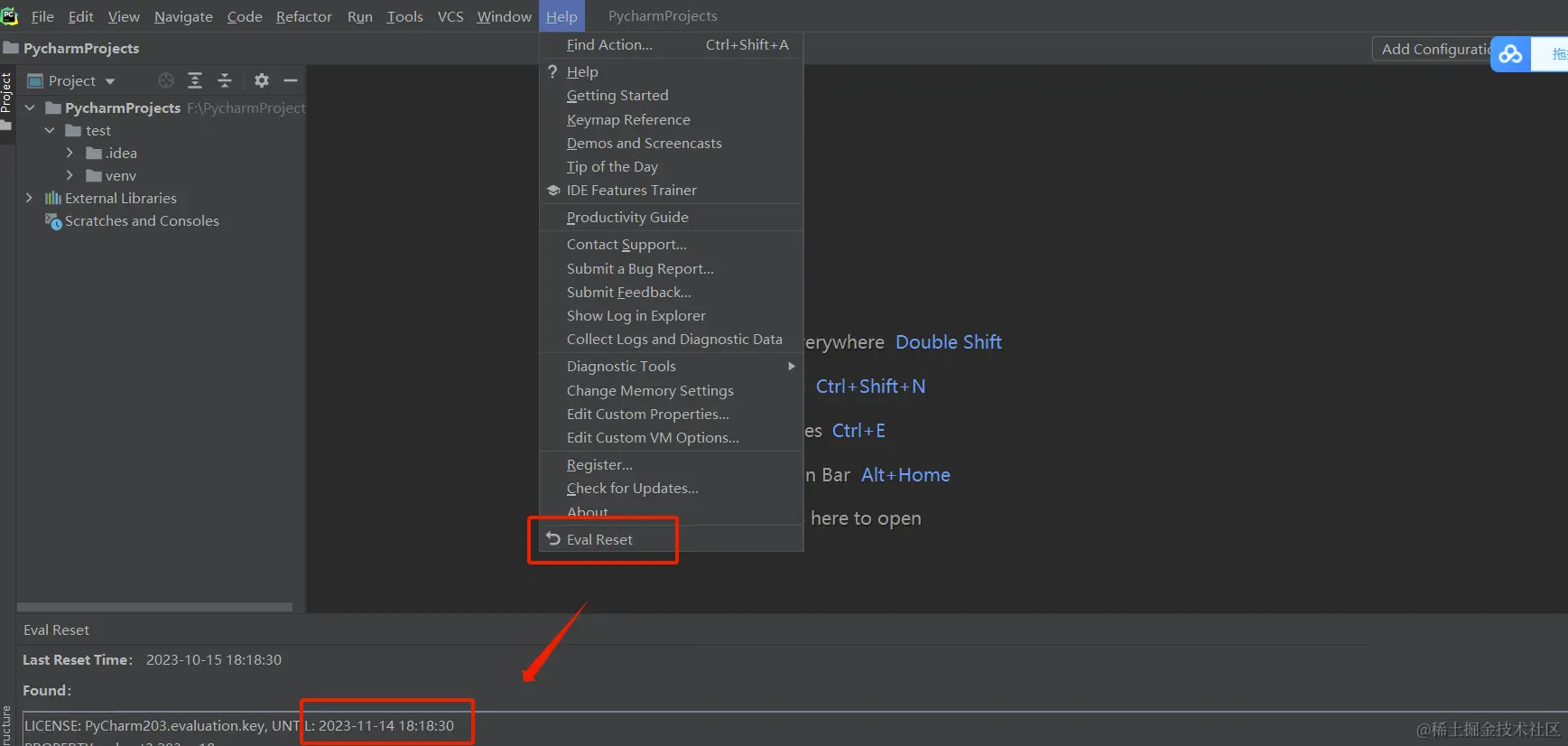Click the test folder icon
The image size is (1568, 746).
pos(74,130)
